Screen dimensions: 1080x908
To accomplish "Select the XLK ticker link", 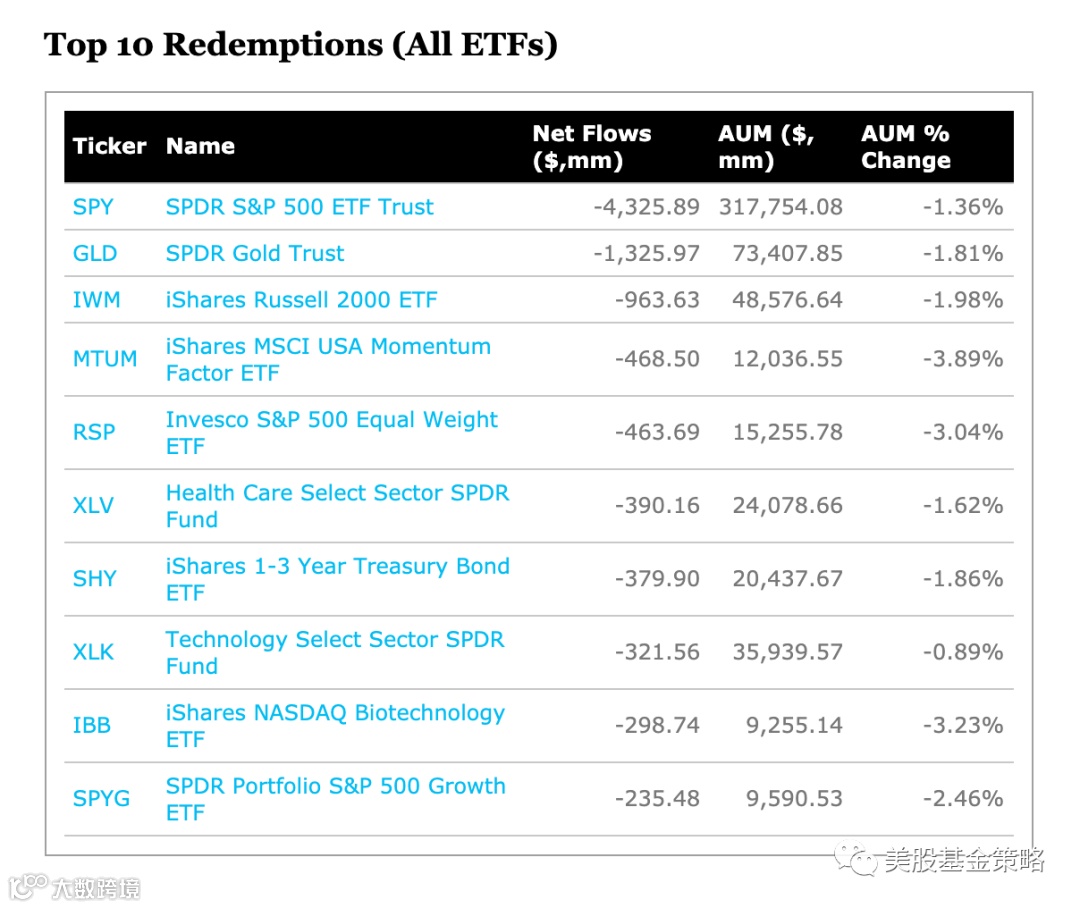I will pos(93,652).
